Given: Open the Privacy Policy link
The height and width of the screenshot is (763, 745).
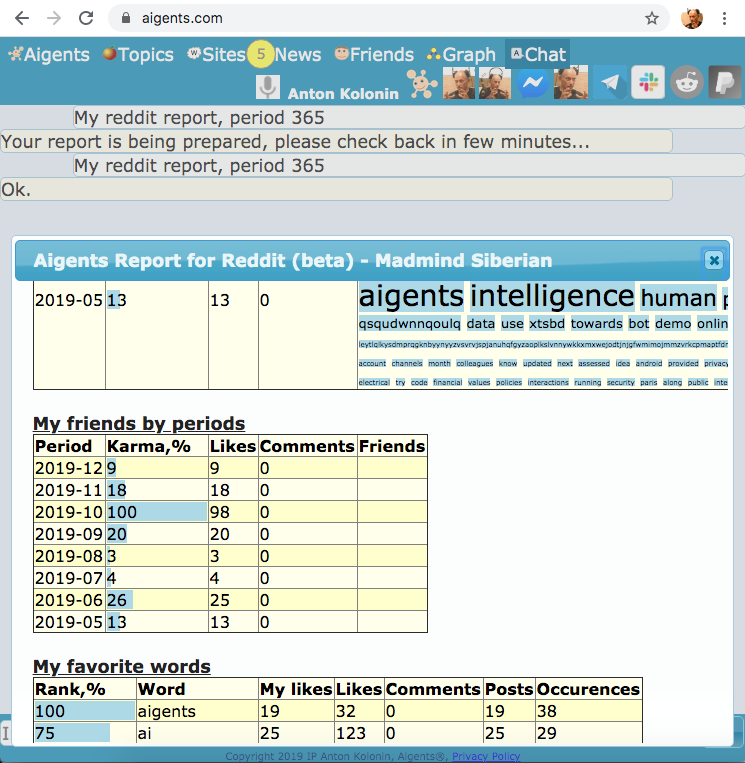Looking at the screenshot, I should 486,756.
